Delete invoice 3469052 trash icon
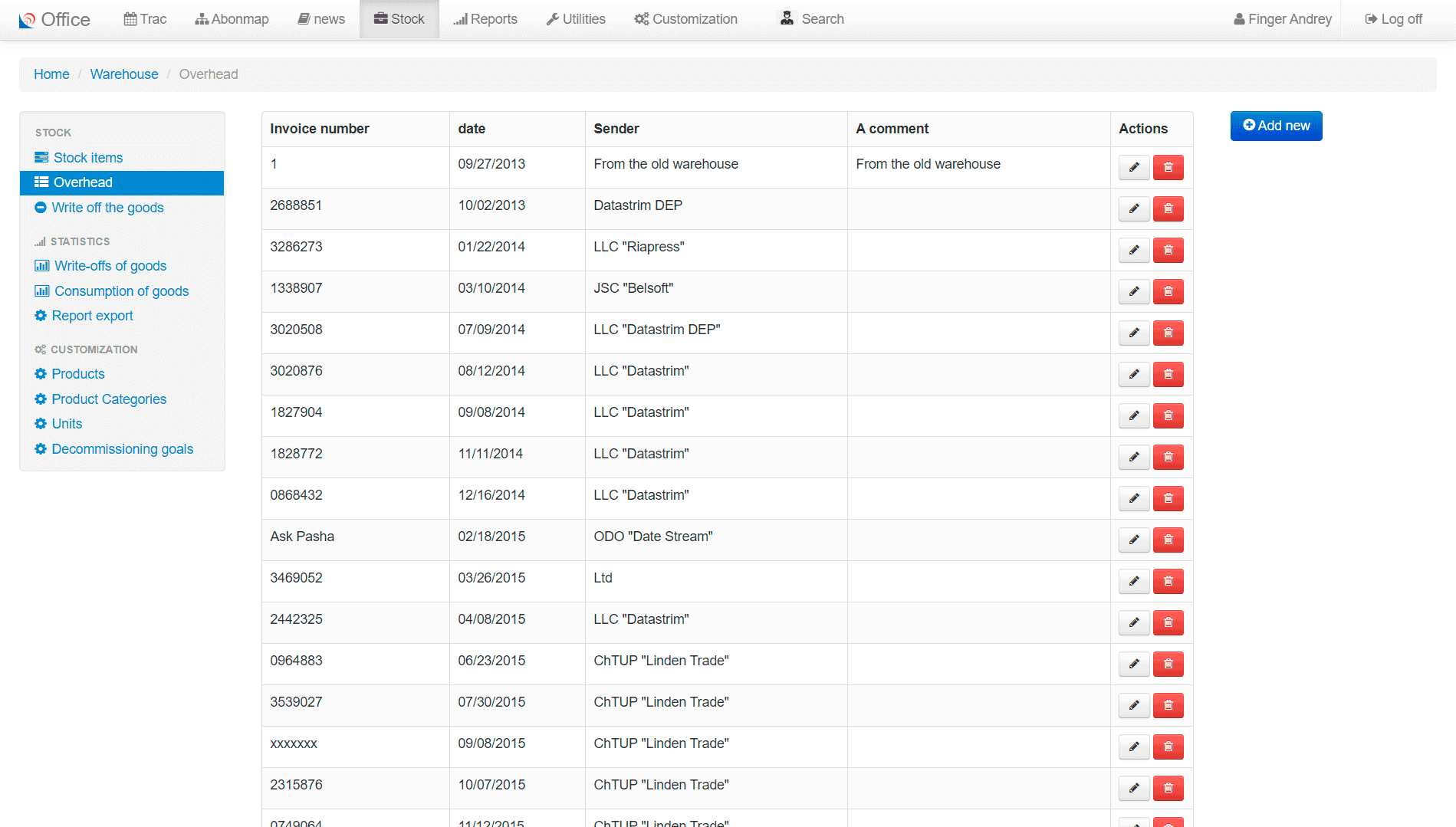This screenshot has height=827, width=1456. [1168, 581]
